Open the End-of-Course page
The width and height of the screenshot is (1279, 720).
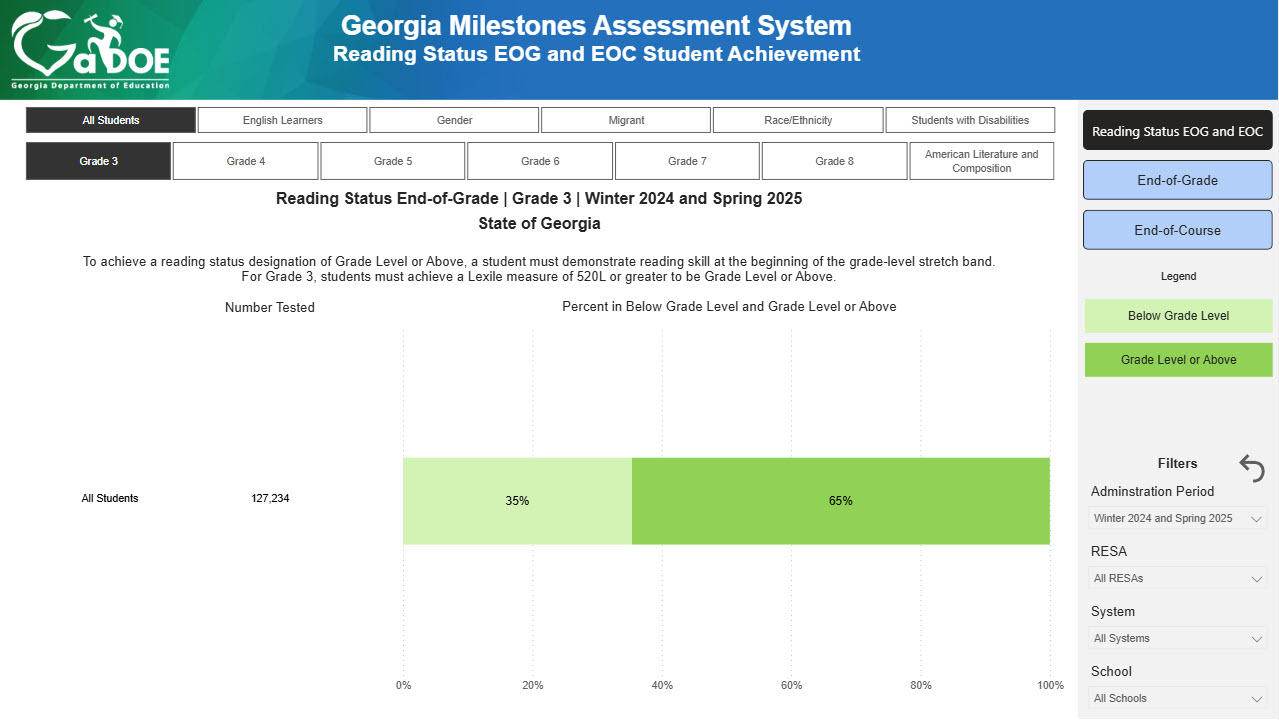click(1177, 229)
